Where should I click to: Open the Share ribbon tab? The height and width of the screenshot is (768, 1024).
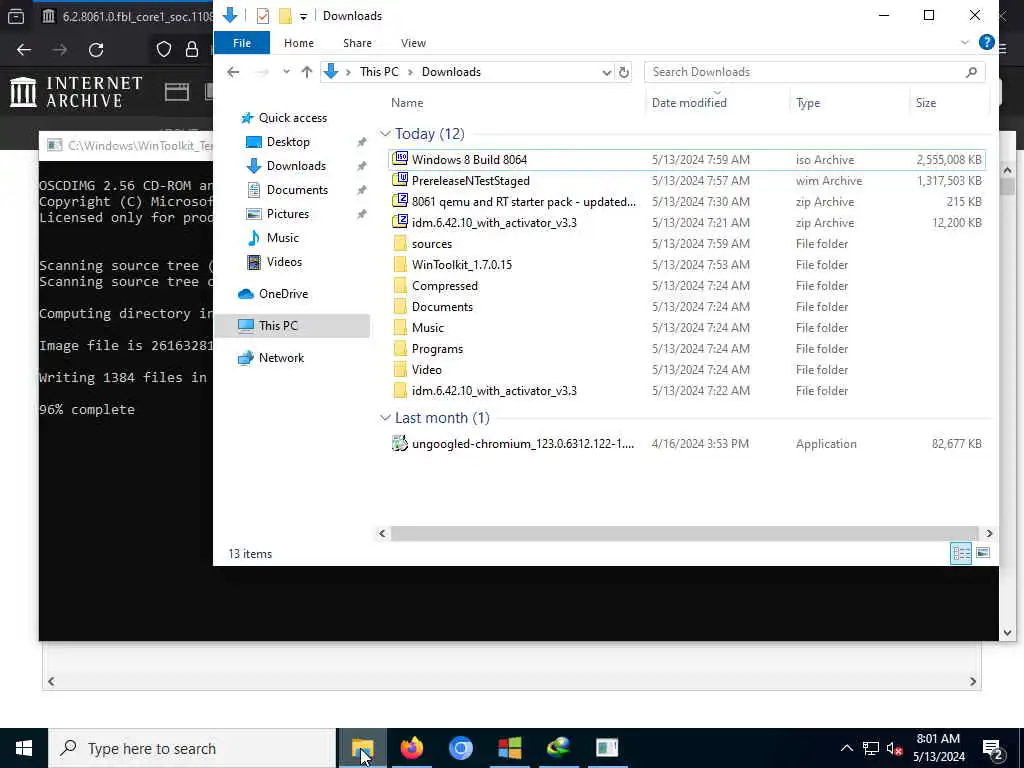(357, 42)
